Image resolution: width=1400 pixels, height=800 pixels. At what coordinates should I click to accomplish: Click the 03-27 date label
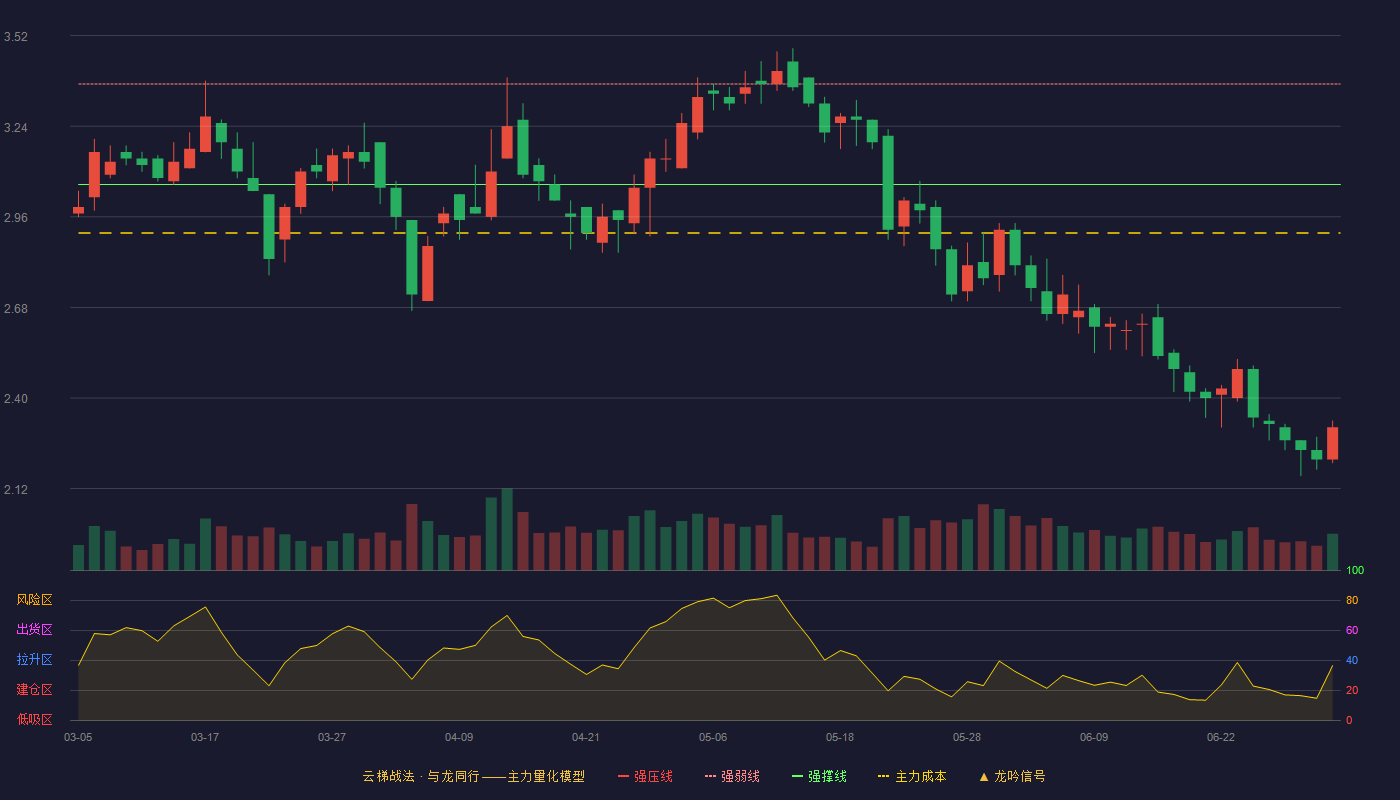coord(332,737)
